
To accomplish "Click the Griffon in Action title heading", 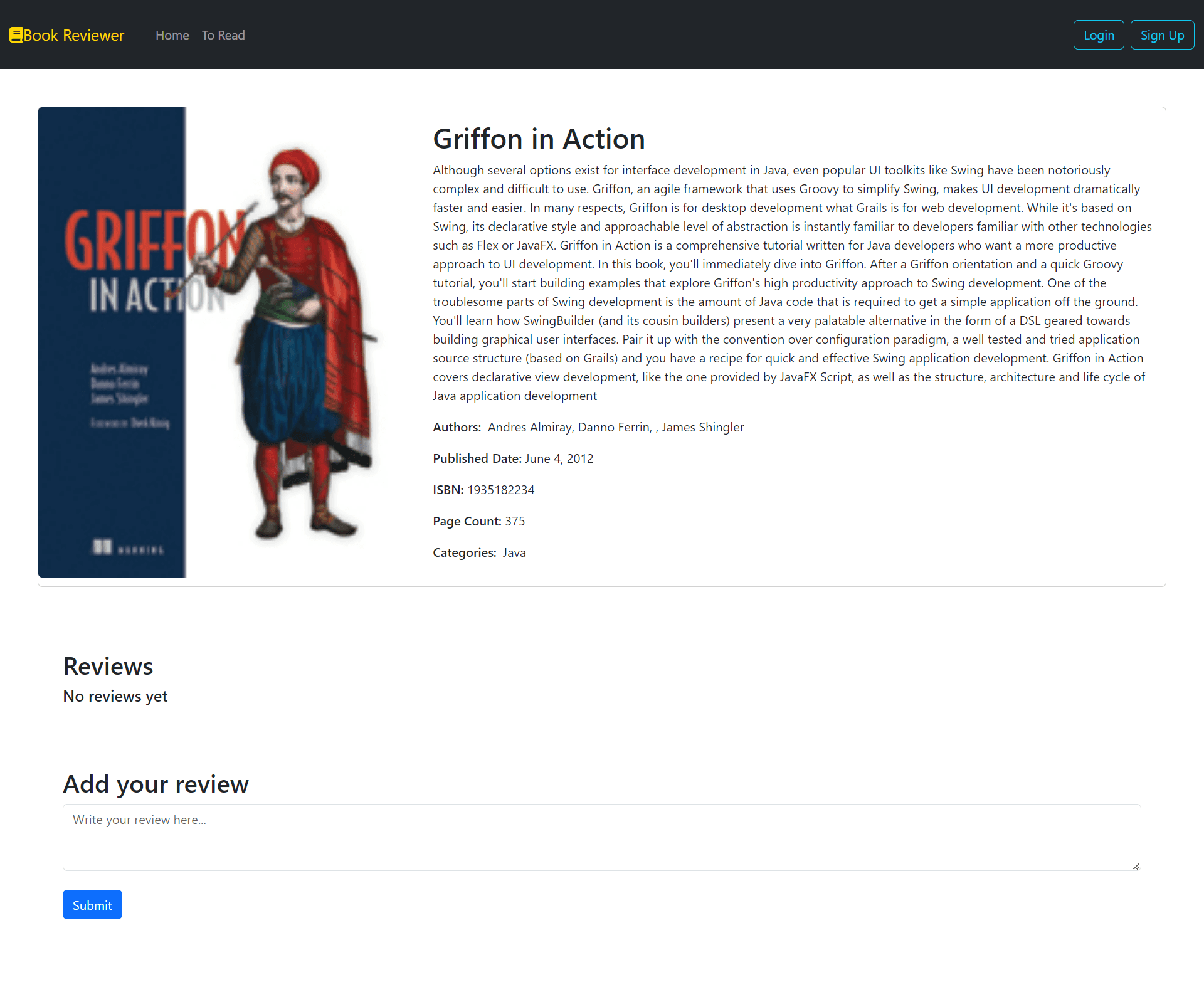I will pos(539,139).
